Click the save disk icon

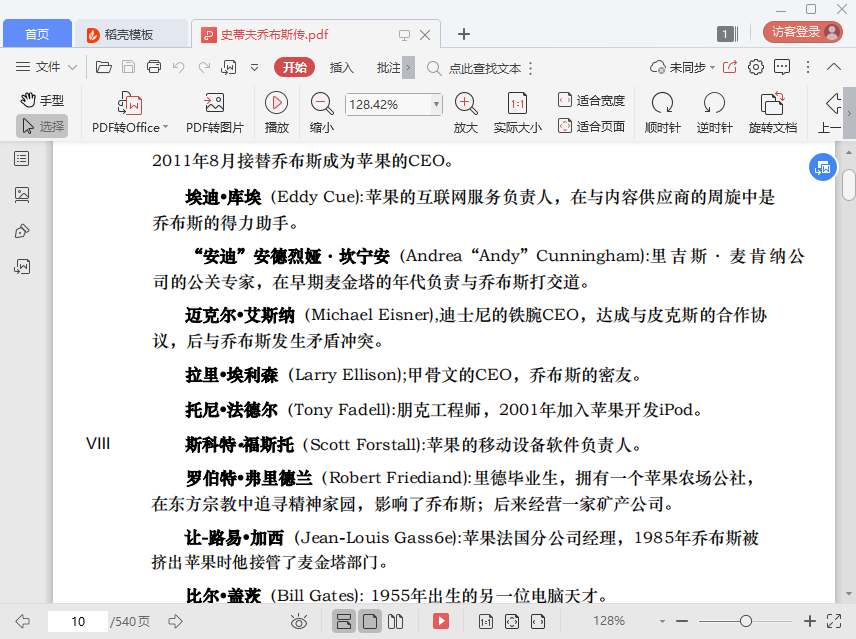click(128, 67)
